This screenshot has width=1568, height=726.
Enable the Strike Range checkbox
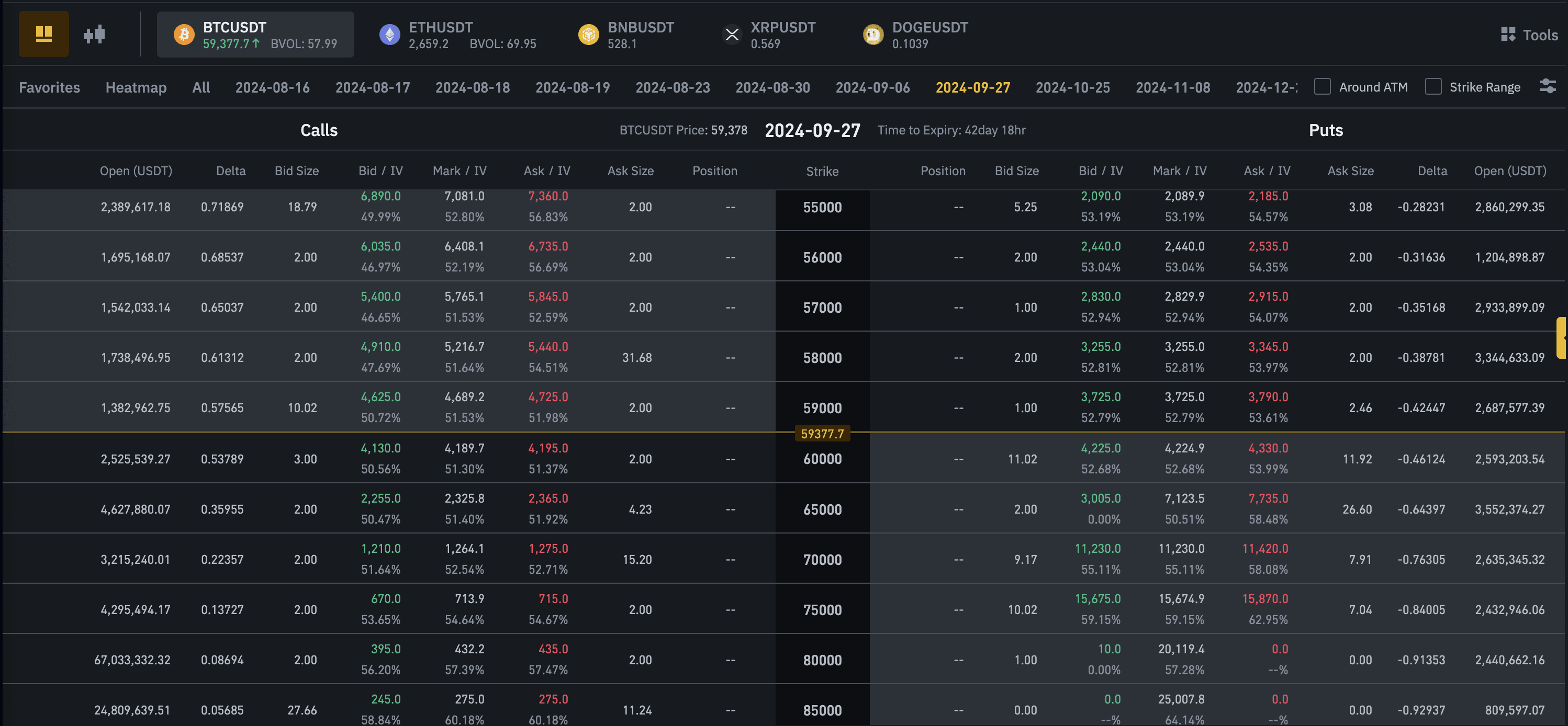point(1433,86)
